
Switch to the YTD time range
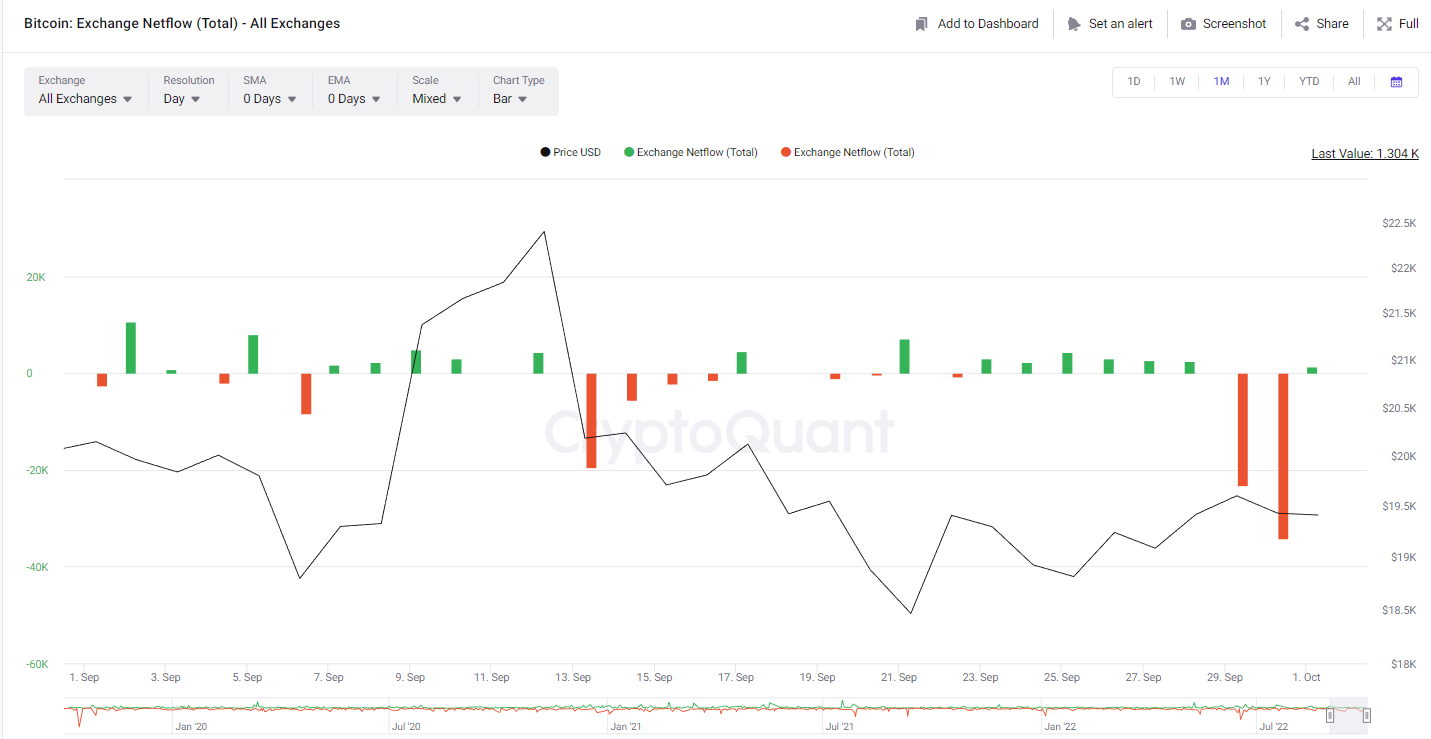point(1308,82)
